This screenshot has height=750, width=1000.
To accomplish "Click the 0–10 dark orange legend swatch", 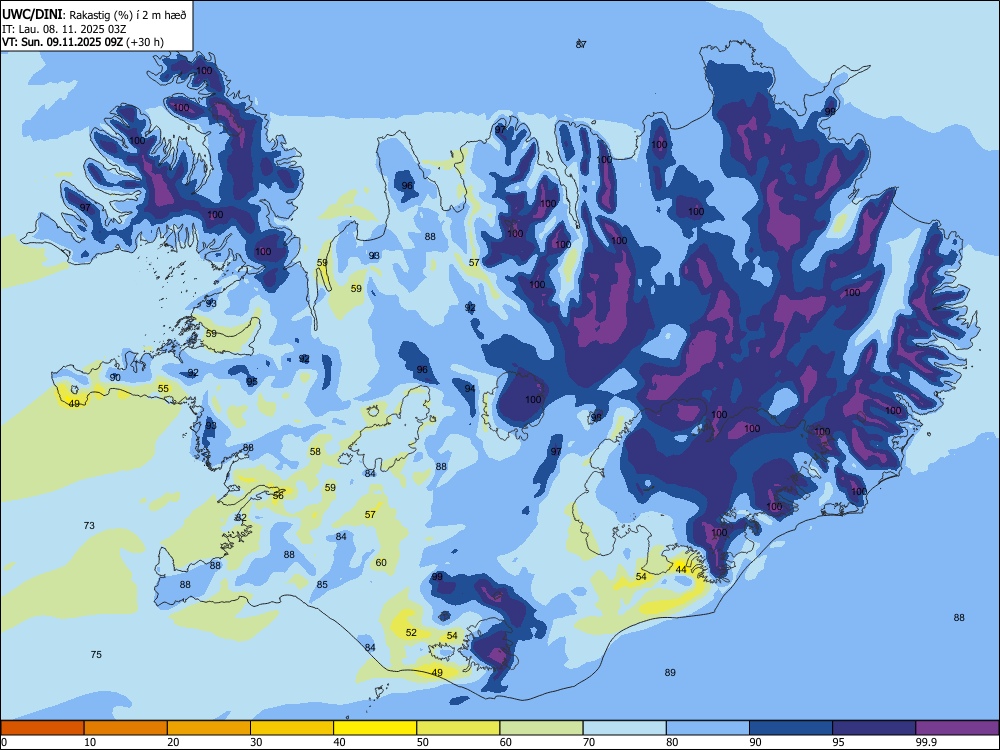I will pyautogui.click(x=42, y=728).
